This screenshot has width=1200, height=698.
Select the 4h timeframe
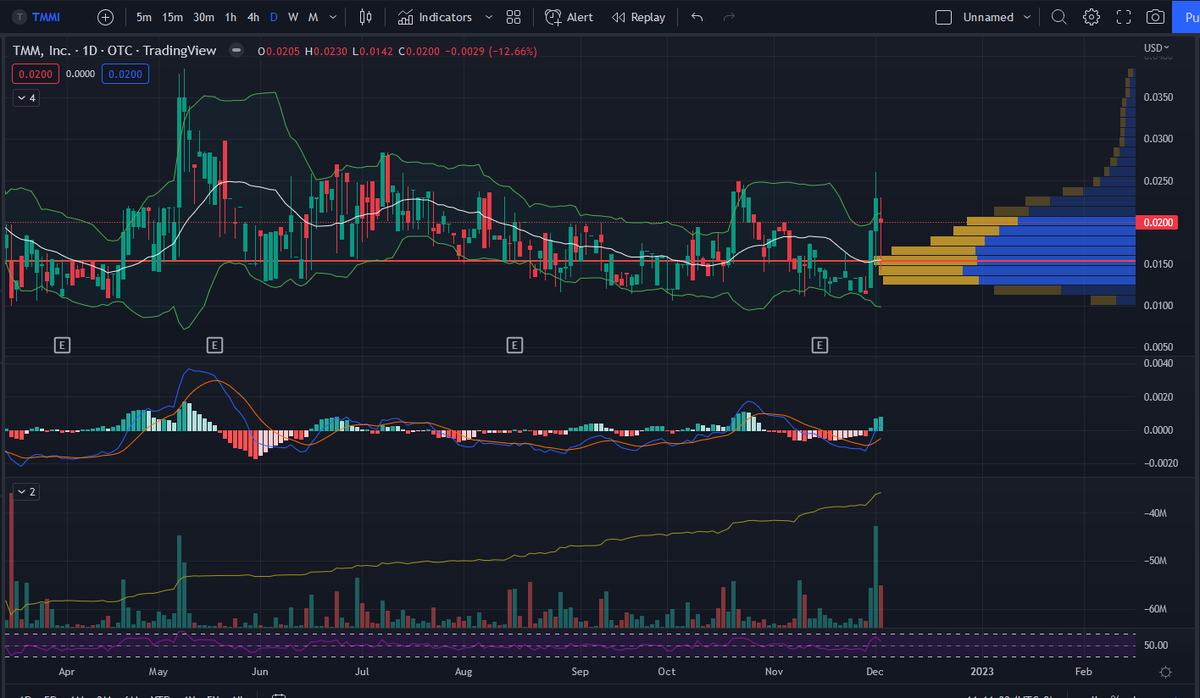click(254, 17)
